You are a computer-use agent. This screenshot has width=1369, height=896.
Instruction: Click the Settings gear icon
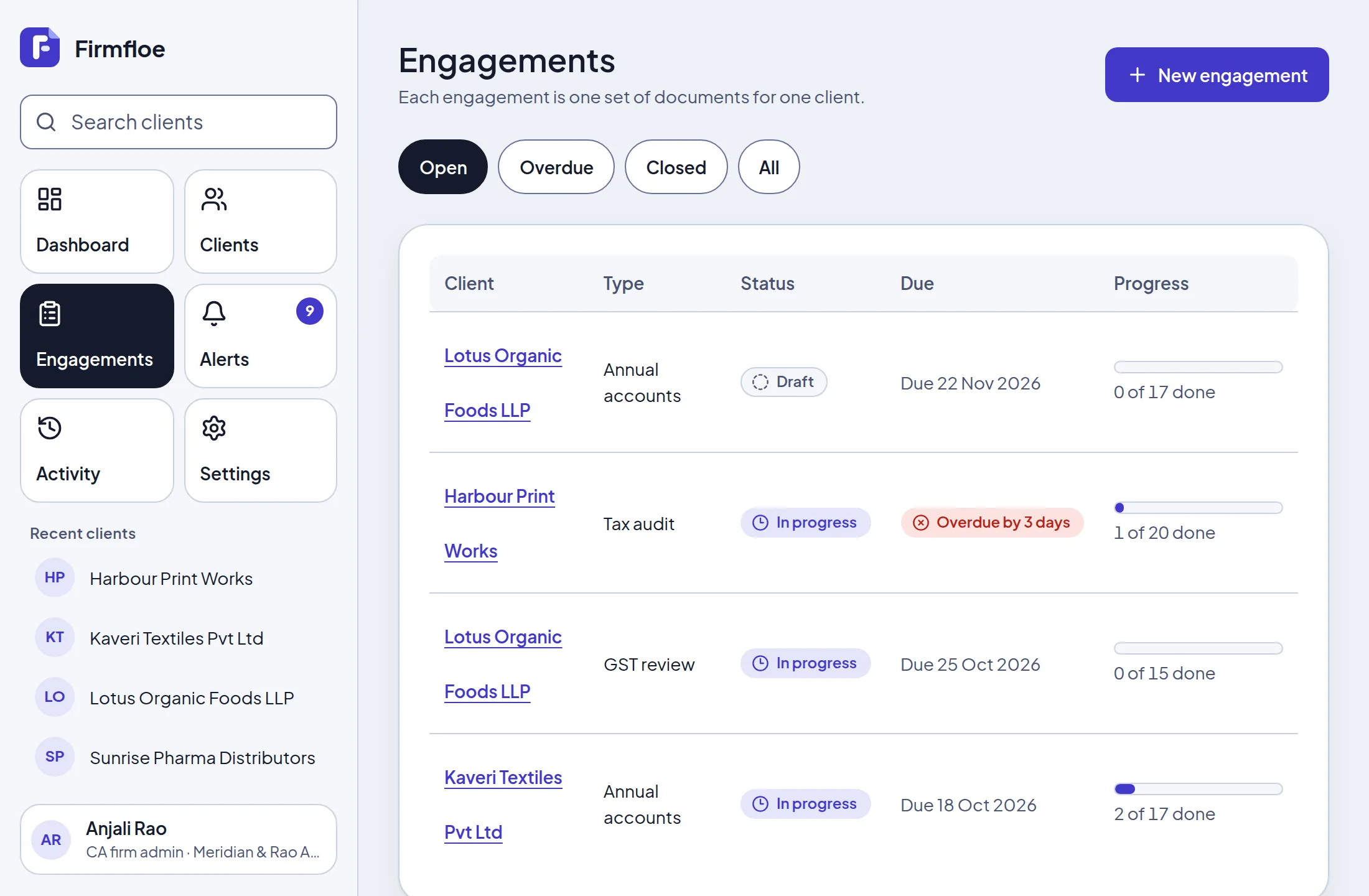[x=213, y=428]
